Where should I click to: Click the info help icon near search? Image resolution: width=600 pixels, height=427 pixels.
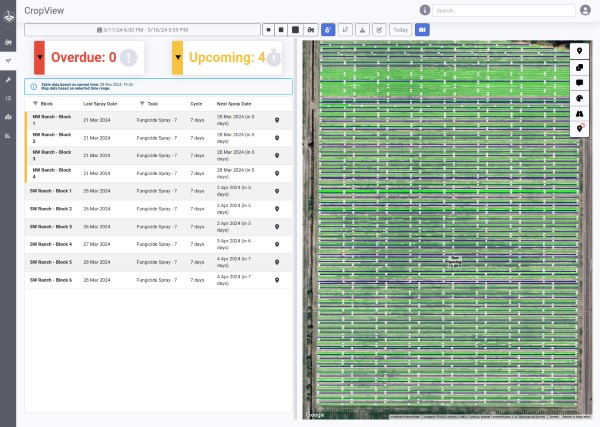pyautogui.click(x=425, y=10)
